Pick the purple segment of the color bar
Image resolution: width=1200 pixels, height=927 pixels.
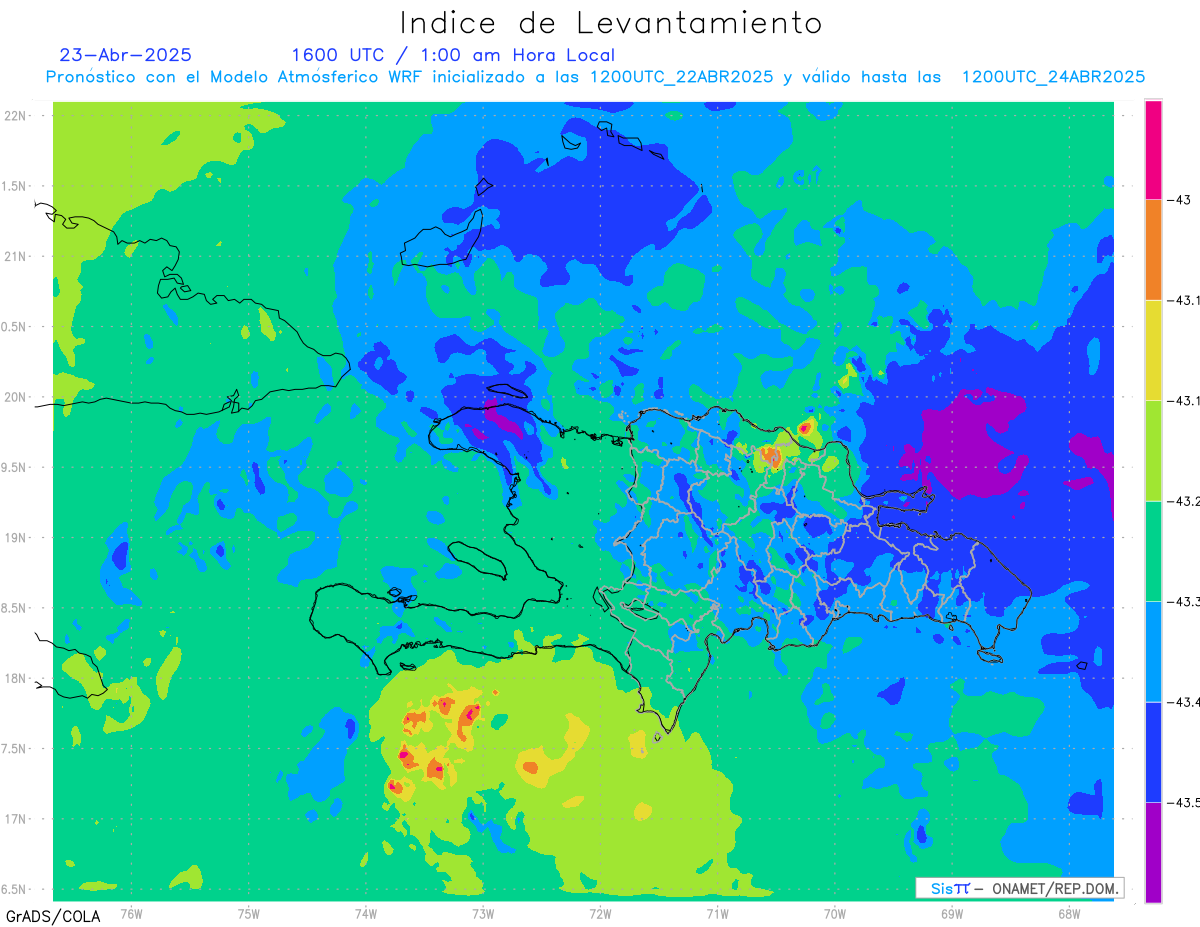pos(1153,852)
